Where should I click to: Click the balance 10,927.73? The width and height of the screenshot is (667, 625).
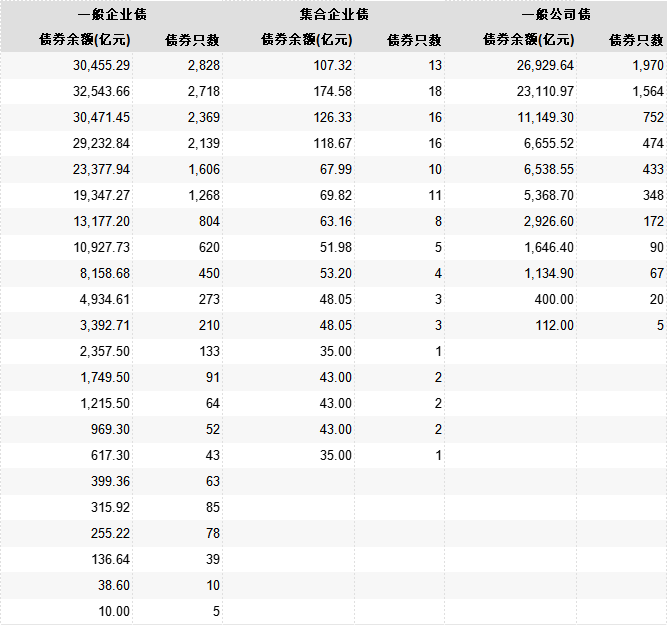pyautogui.click(x=101, y=247)
